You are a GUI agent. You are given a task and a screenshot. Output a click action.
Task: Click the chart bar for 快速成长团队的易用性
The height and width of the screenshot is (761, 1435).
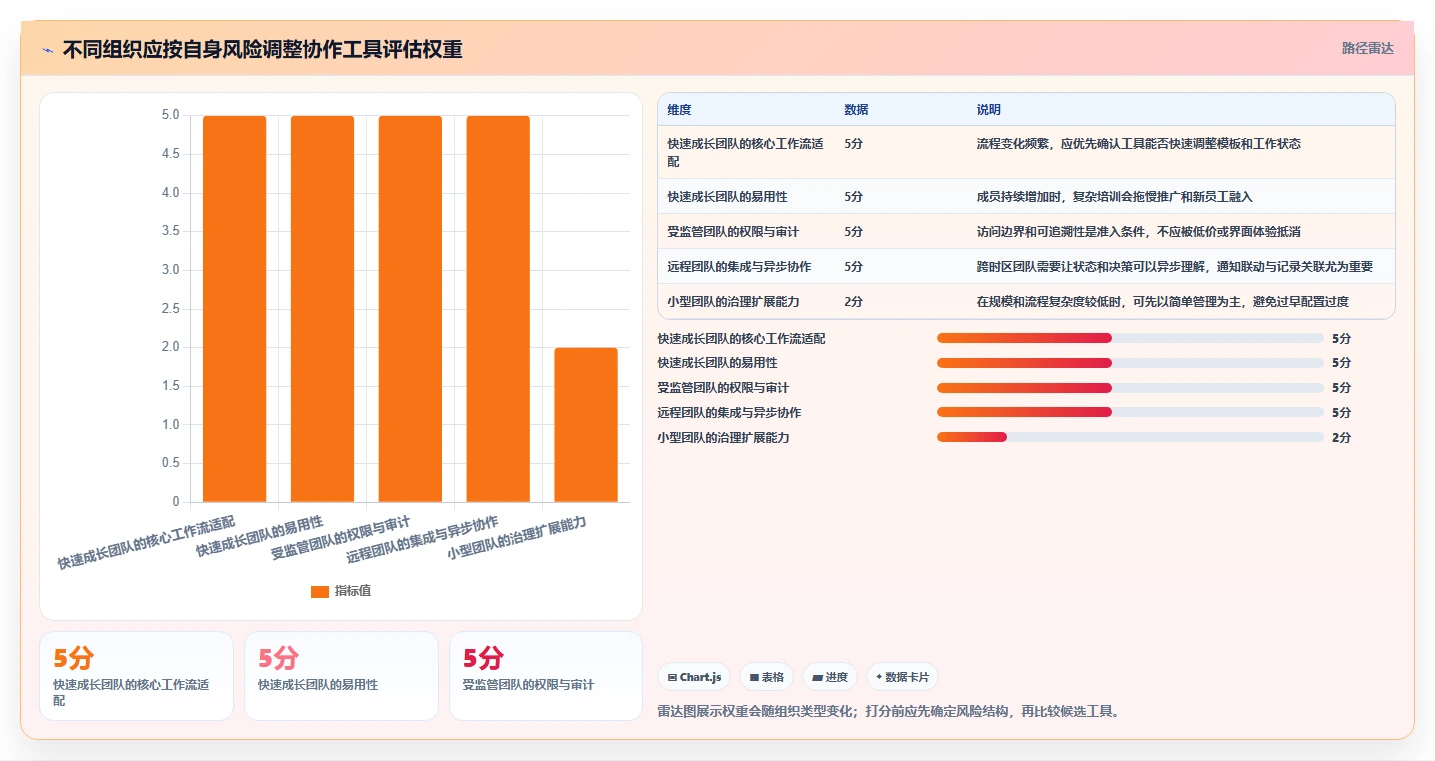click(x=322, y=309)
